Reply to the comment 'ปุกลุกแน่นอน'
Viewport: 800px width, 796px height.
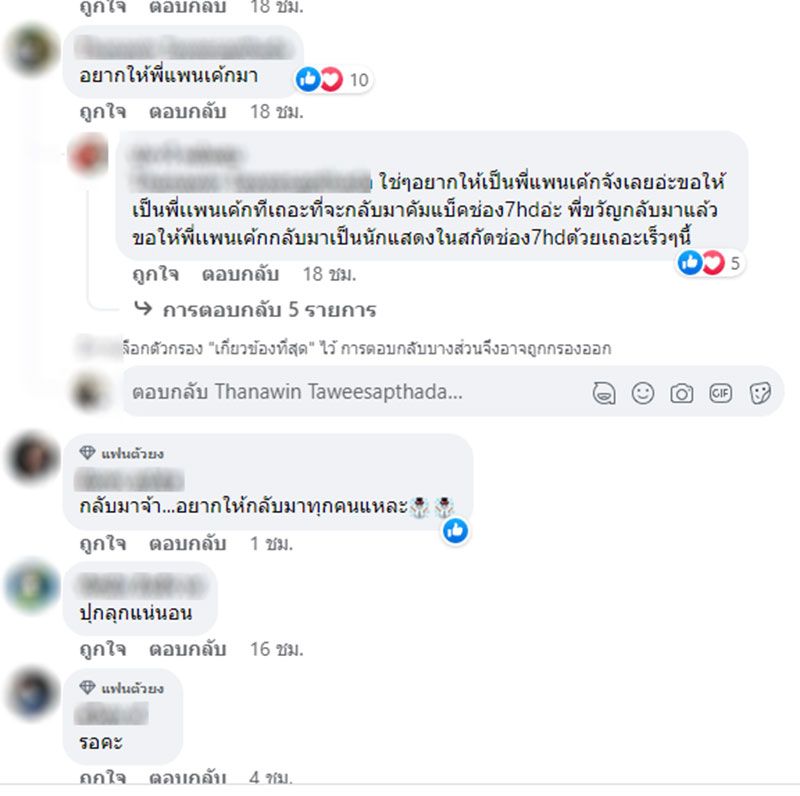[188, 649]
